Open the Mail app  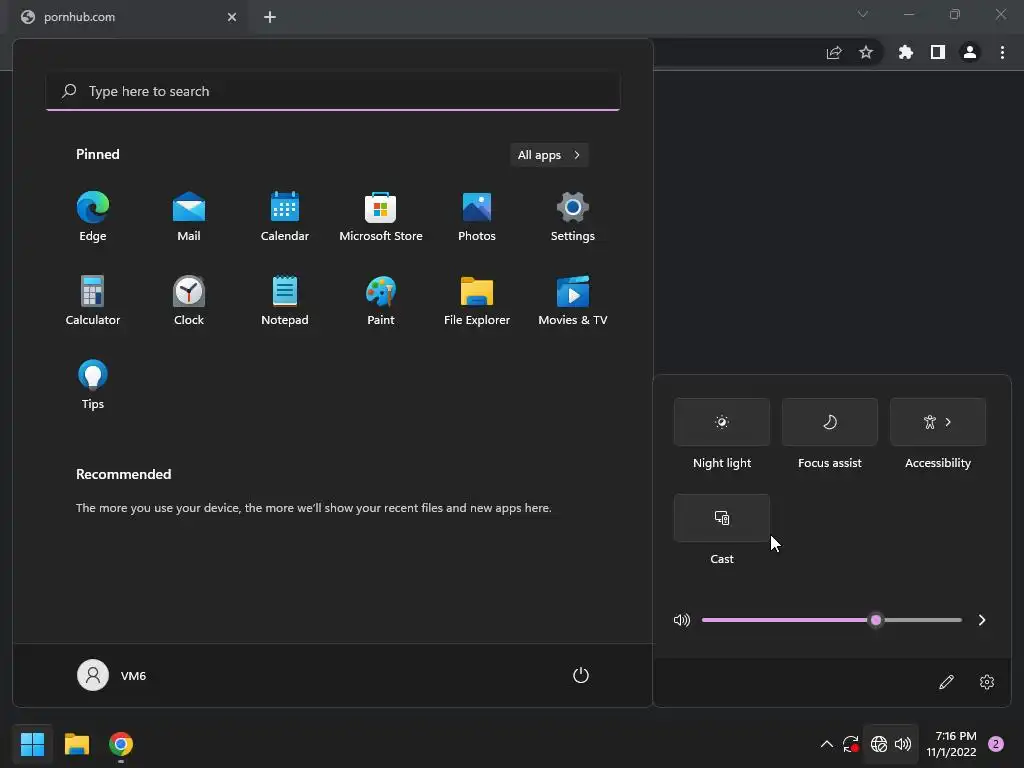pyautogui.click(x=189, y=217)
